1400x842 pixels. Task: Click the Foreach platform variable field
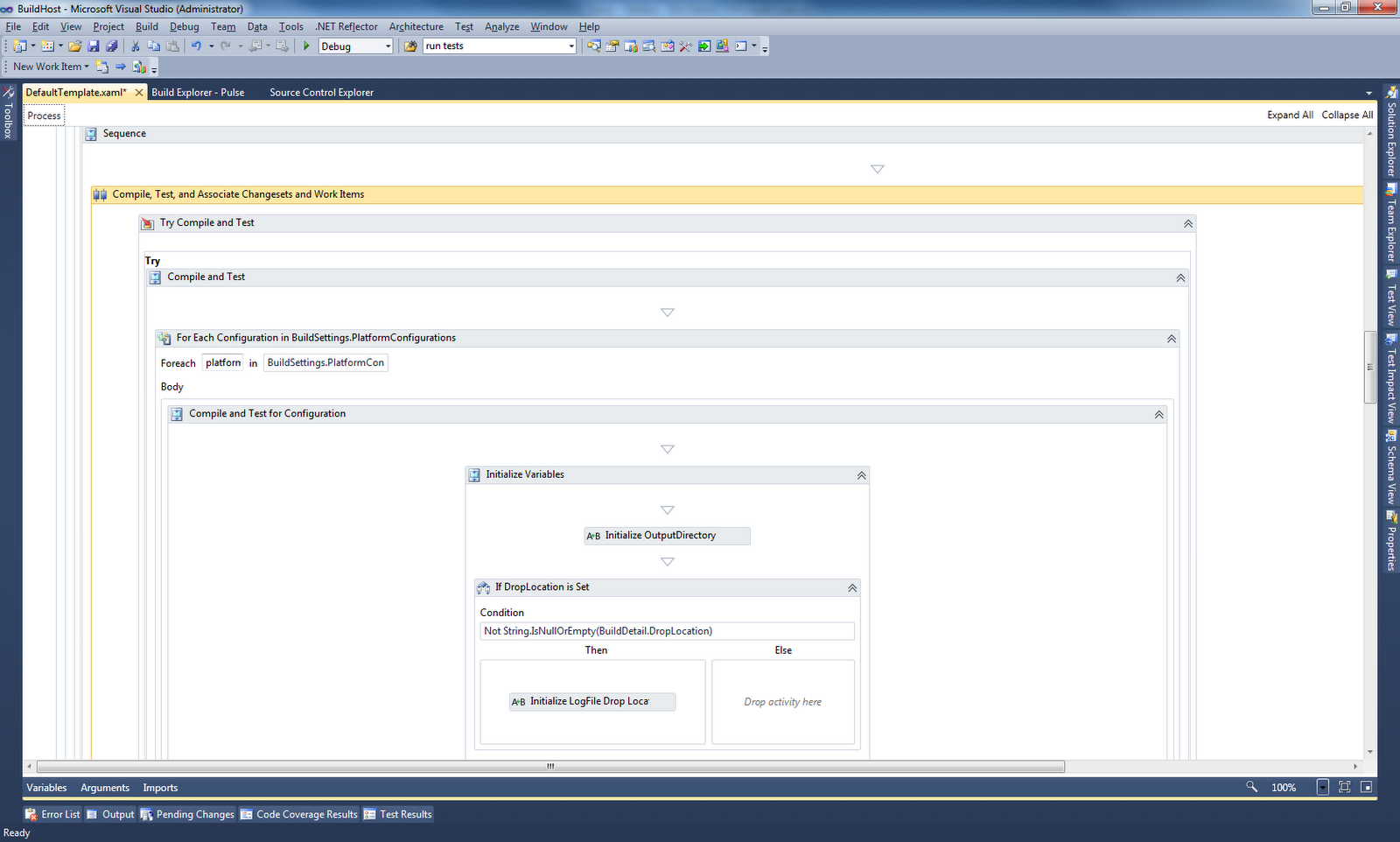coord(223,362)
